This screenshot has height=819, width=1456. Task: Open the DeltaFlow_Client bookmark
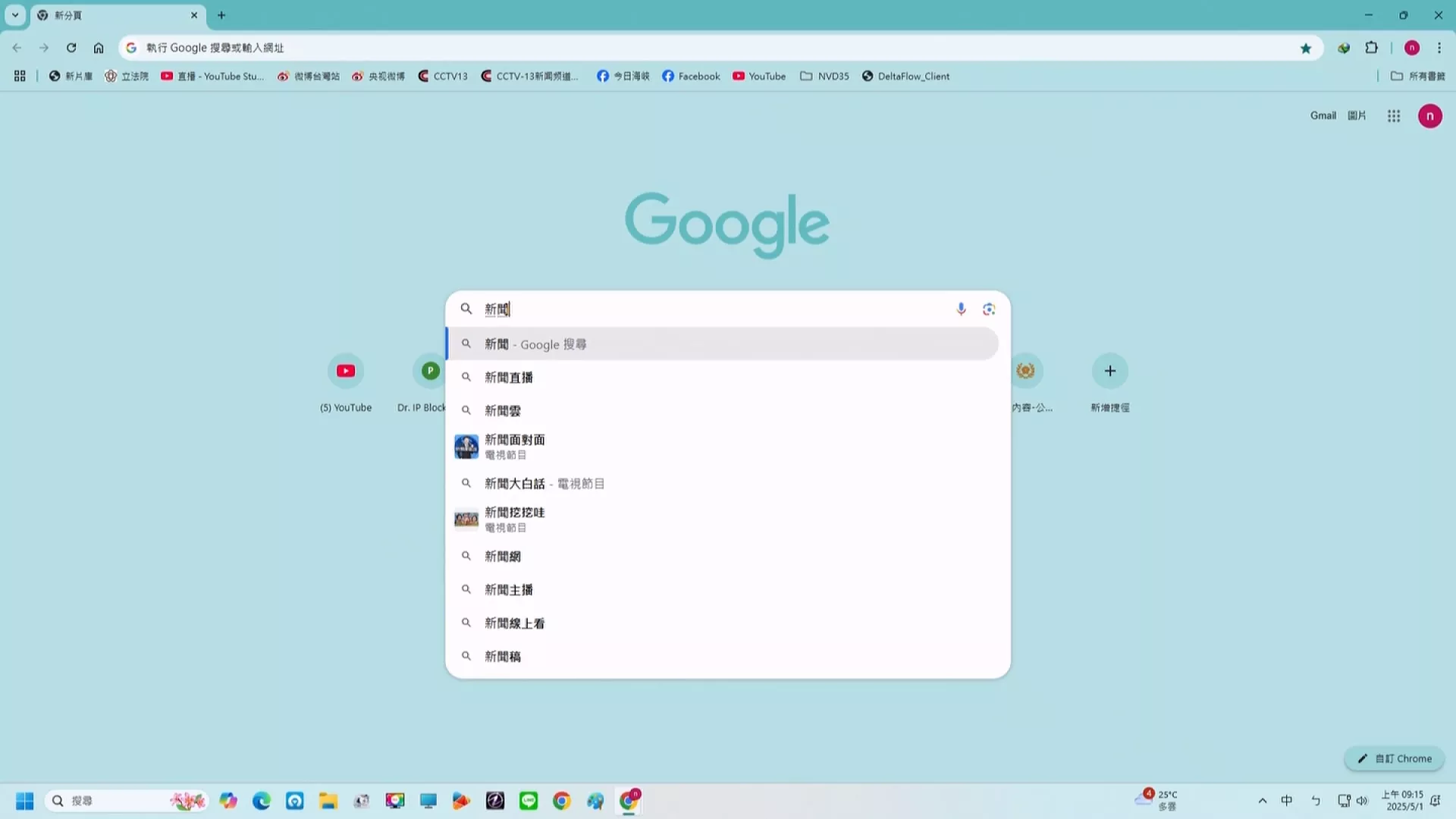(905, 76)
